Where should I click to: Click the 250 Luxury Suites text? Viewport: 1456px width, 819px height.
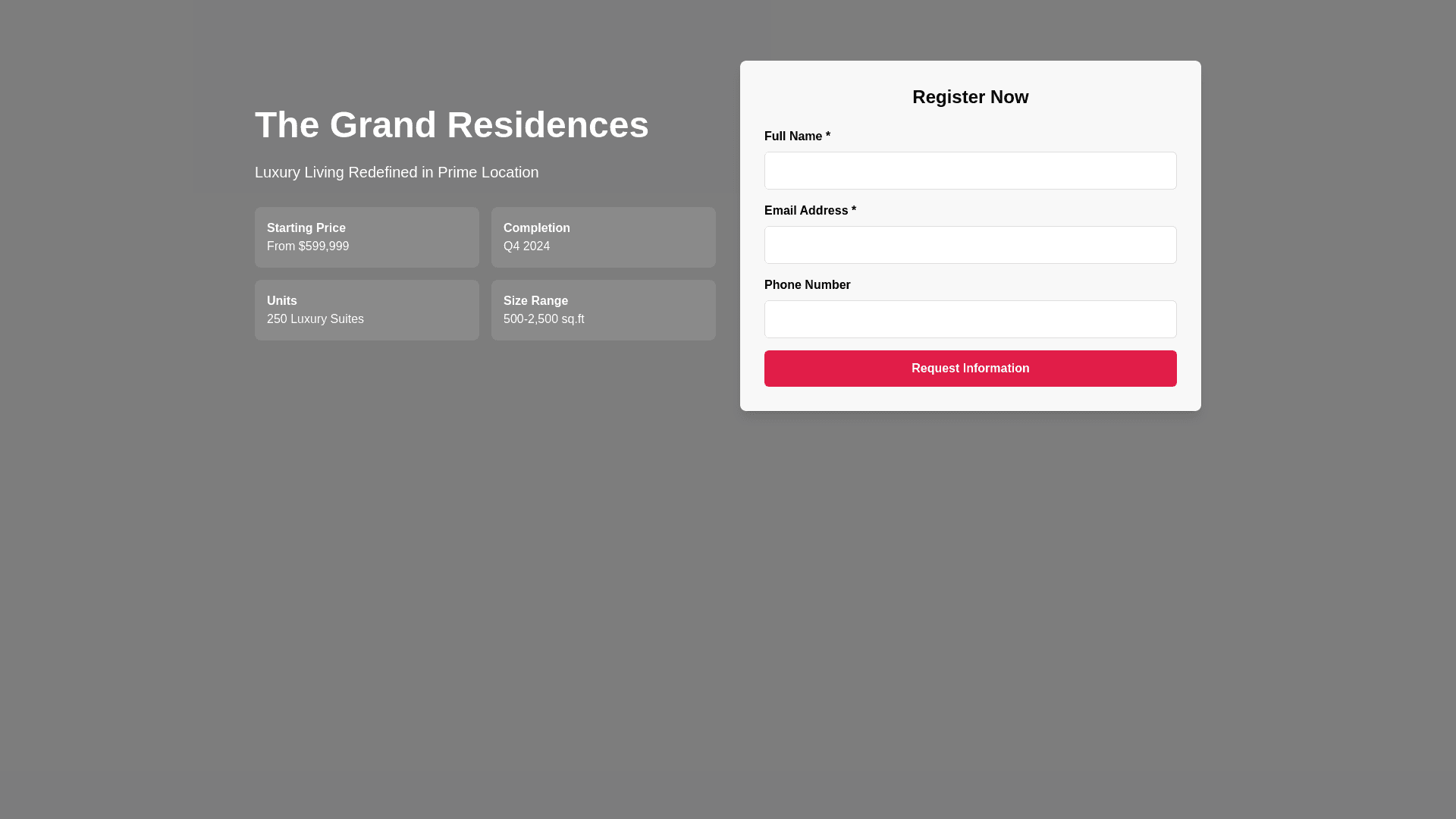click(315, 319)
